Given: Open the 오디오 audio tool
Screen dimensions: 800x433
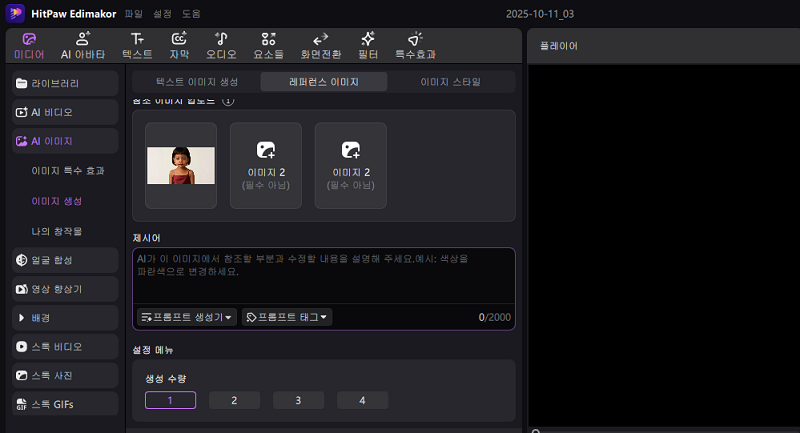Looking at the screenshot, I should [221, 45].
